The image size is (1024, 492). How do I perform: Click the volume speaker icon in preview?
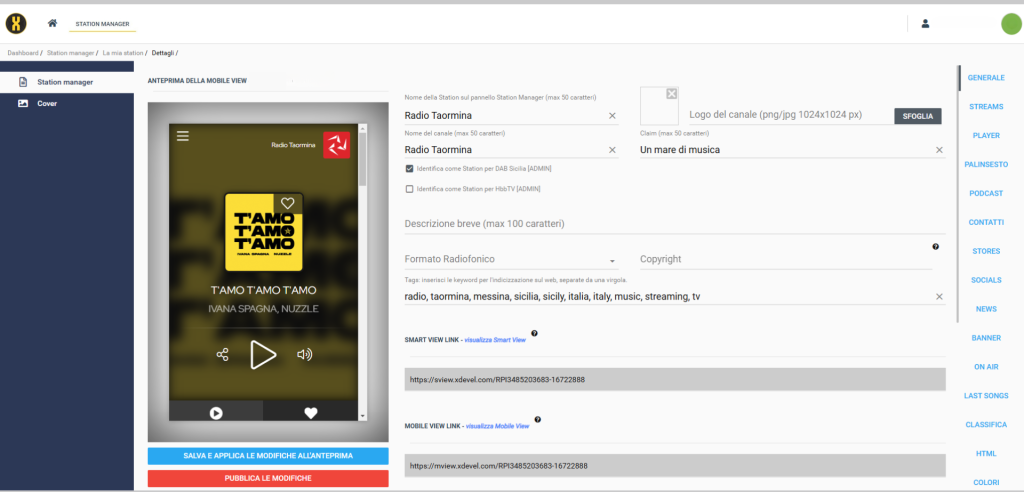click(304, 355)
